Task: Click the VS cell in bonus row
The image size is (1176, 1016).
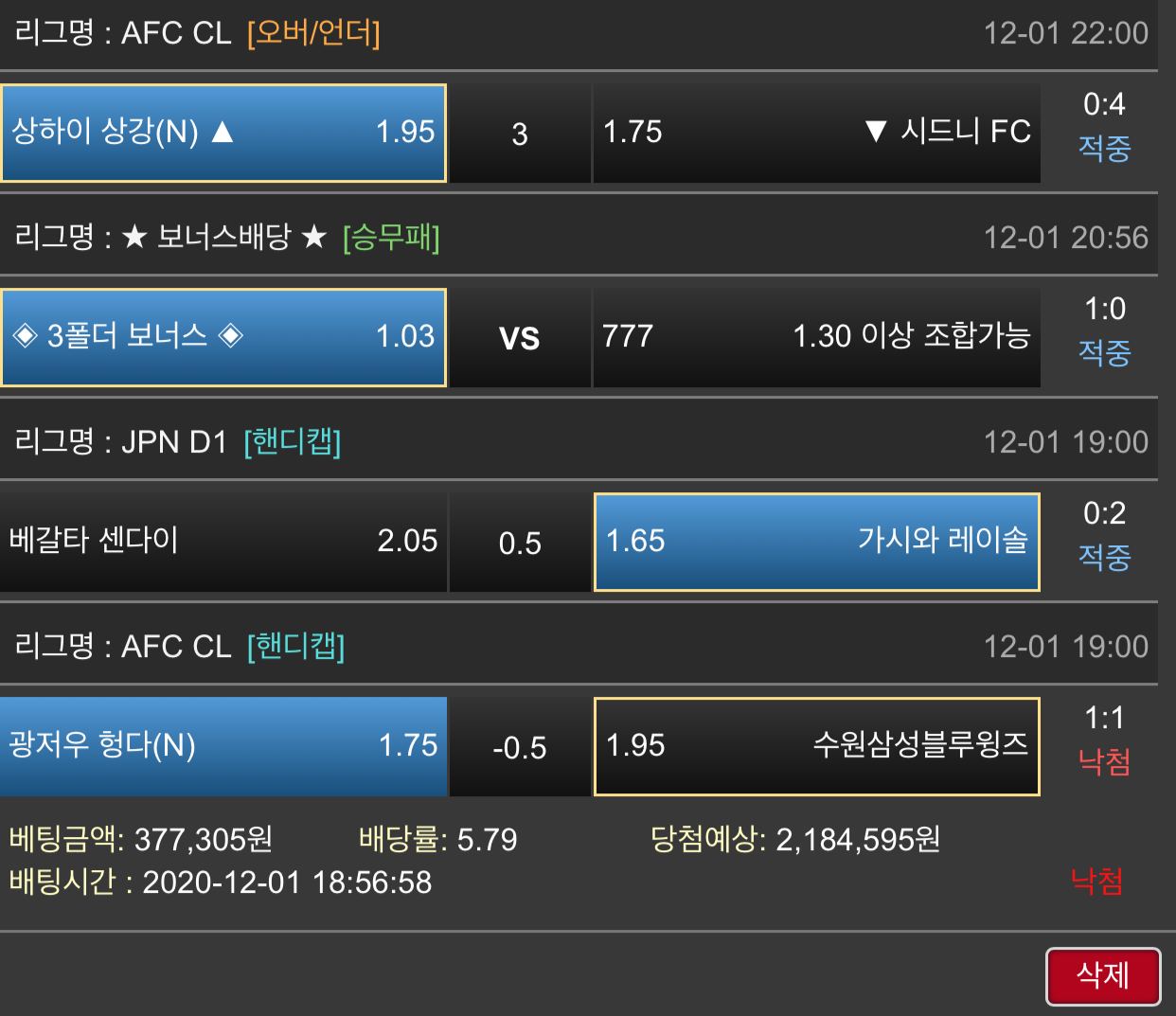Action: [519, 338]
